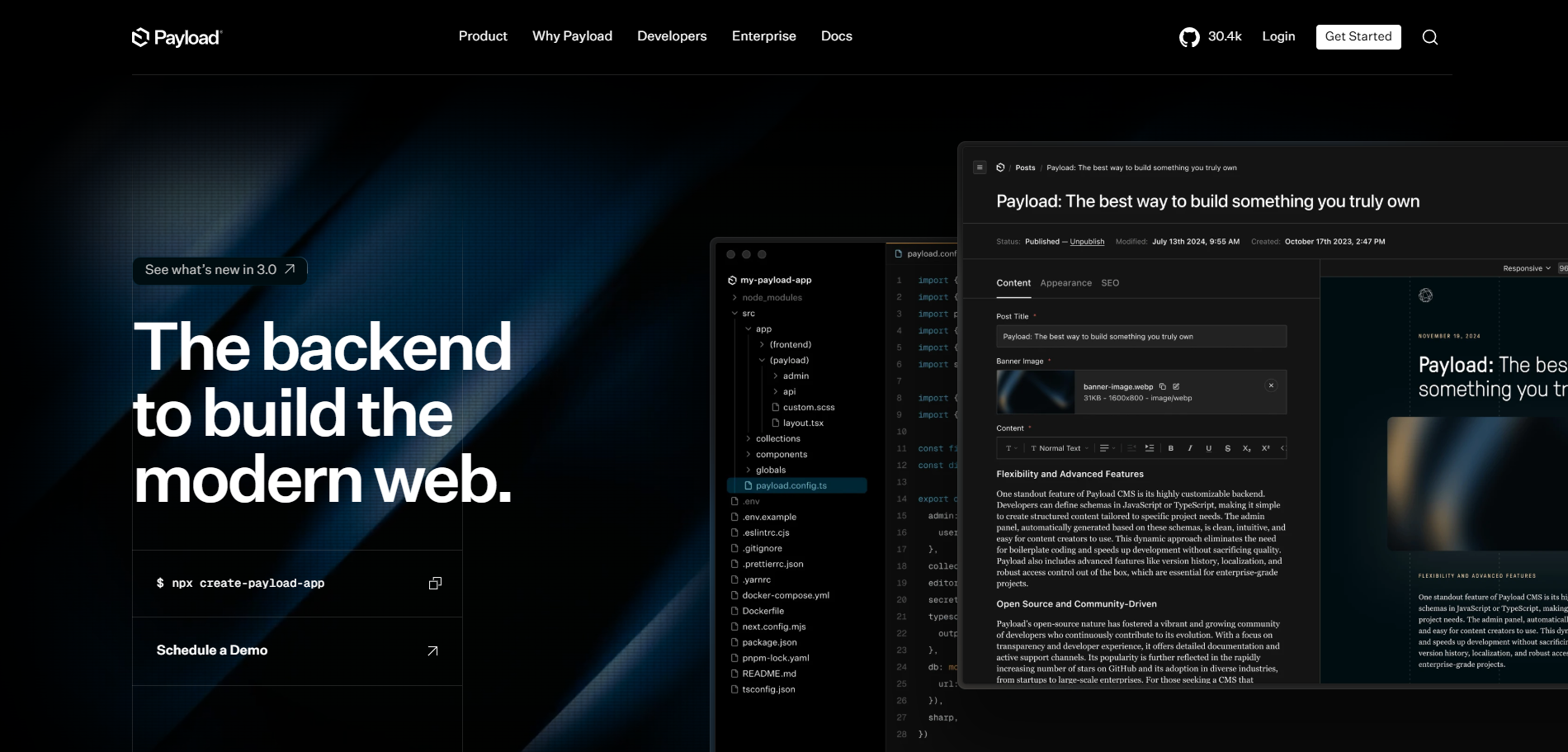Viewport: 1568px width, 752px height.
Task: Collapse the app folder in the tree
Action: coord(749,329)
